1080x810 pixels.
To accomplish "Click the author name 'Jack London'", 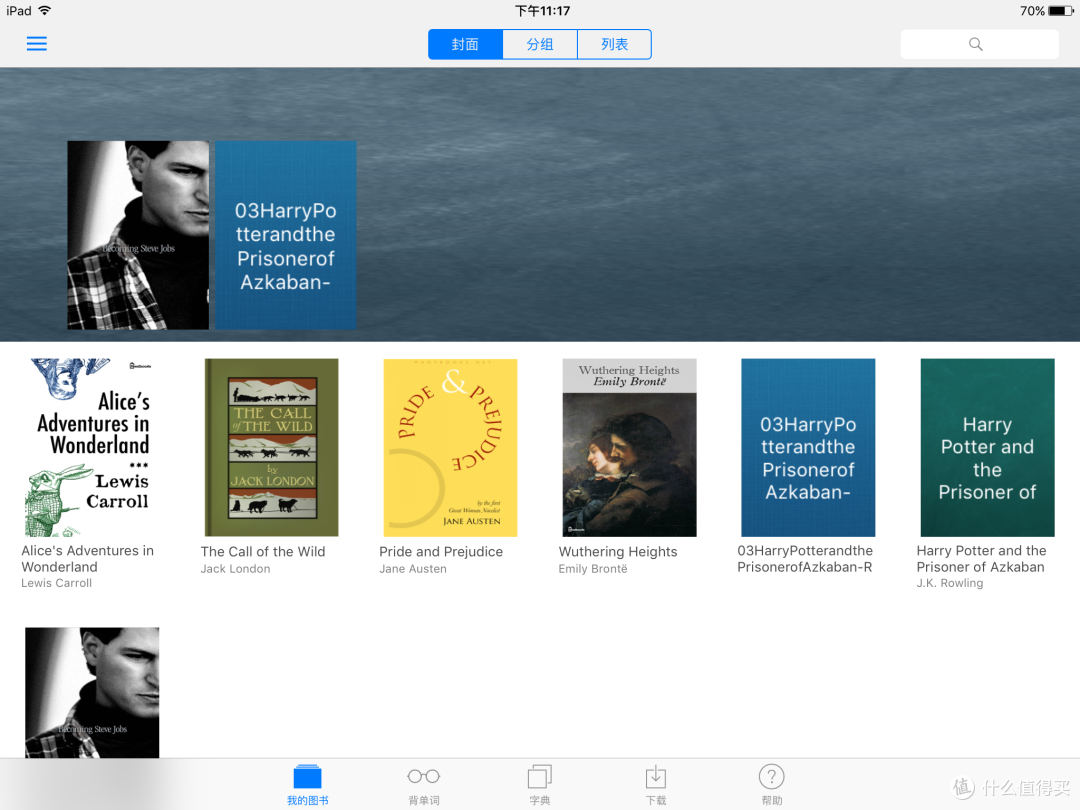I will click(235, 569).
